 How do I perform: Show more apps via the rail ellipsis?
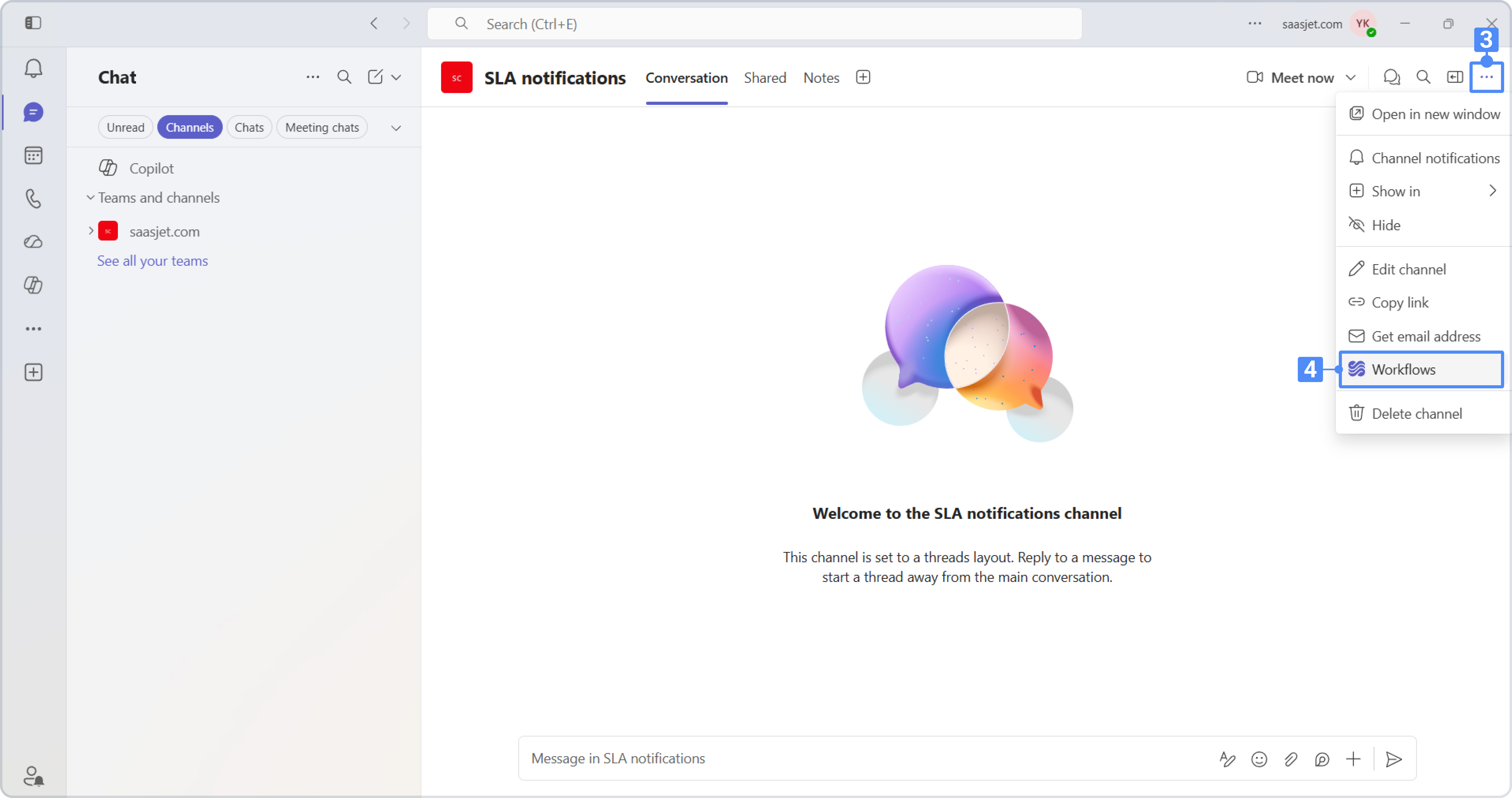[33, 329]
